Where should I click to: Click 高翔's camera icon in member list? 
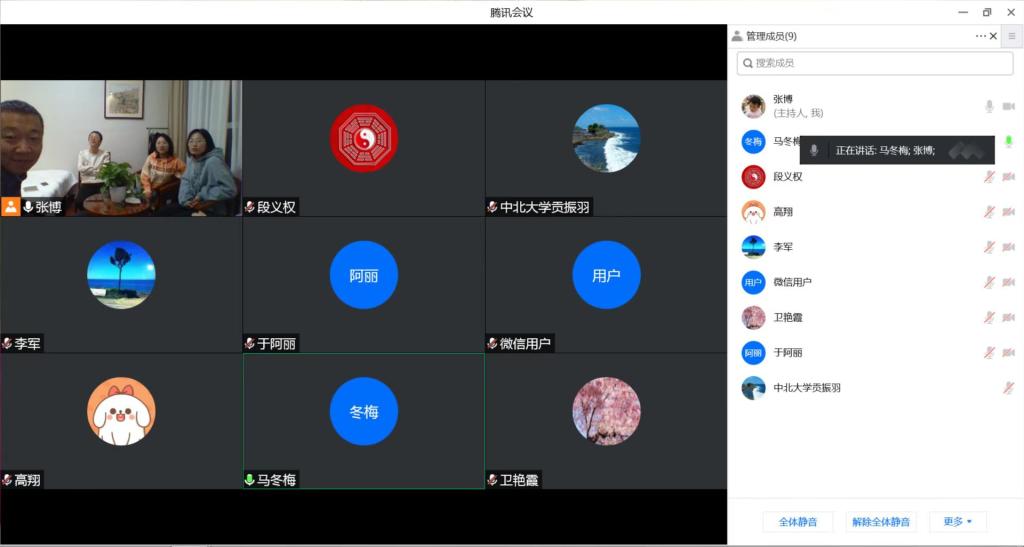point(1008,212)
